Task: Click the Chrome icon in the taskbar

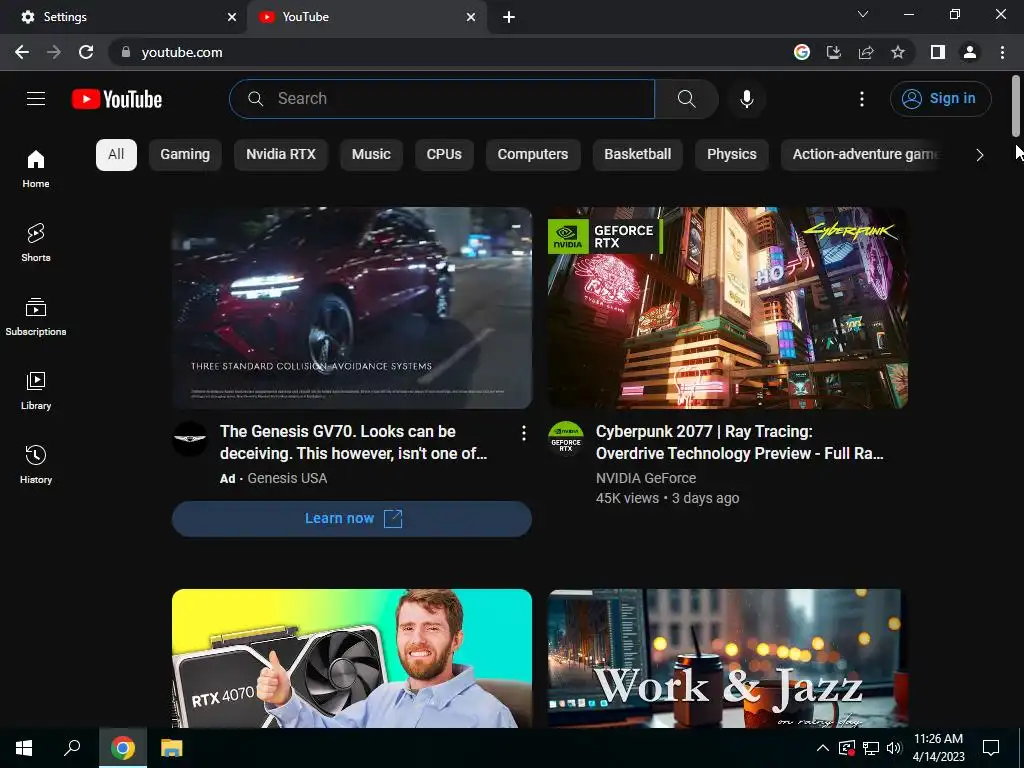Action: [123, 748]
